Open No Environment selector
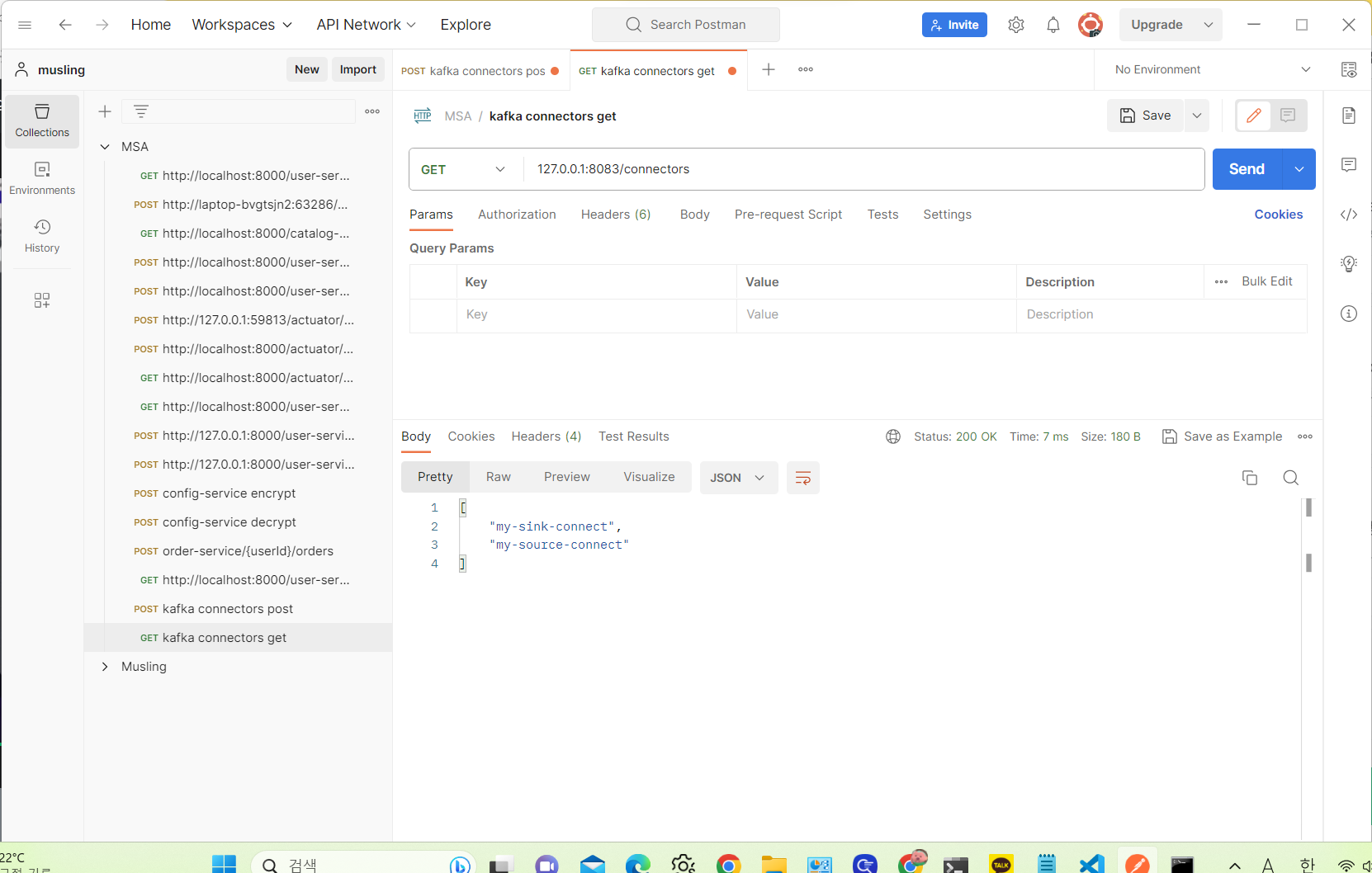This screenshot has height=873, width=1372. (1212, 70)
